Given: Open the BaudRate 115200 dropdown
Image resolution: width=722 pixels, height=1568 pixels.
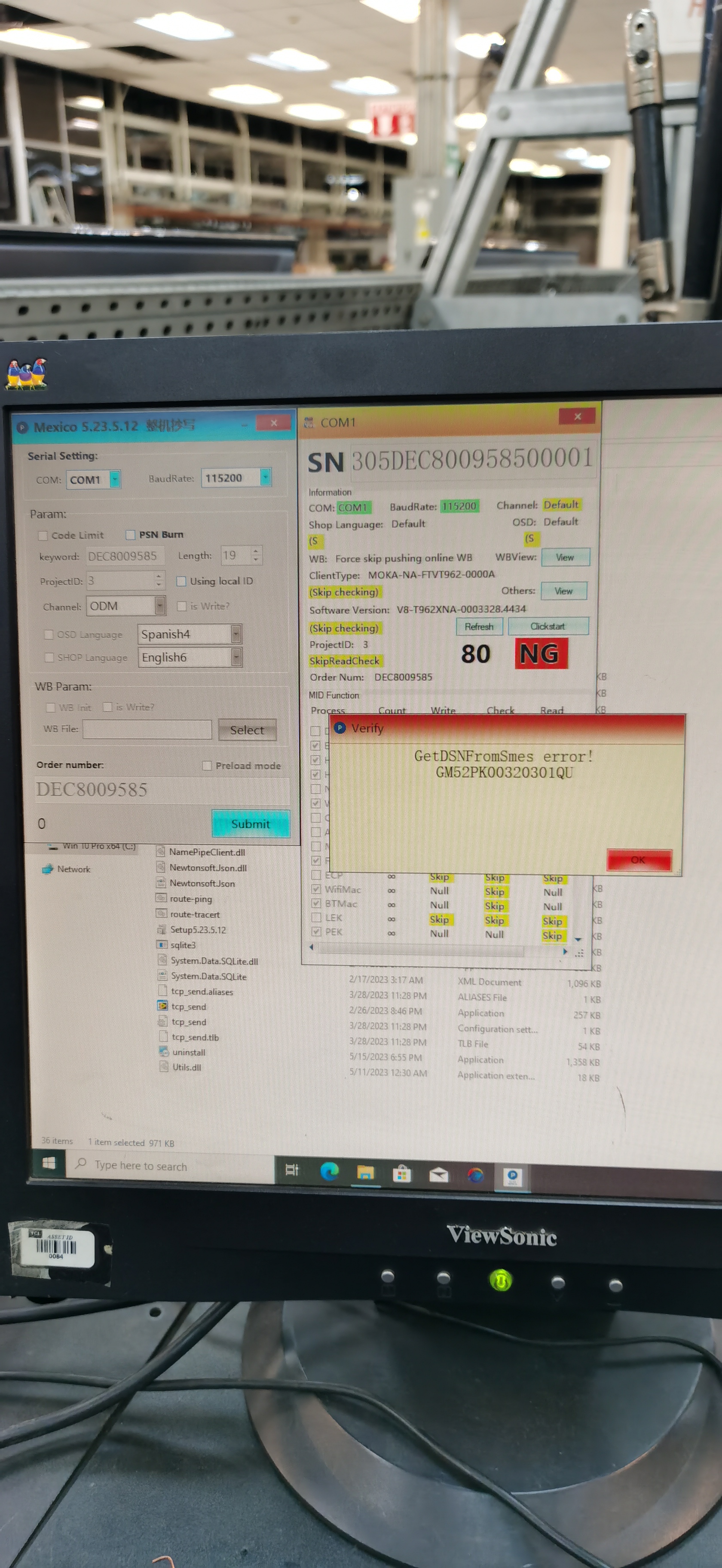Looking at the screenshot, I should point(266,477).
